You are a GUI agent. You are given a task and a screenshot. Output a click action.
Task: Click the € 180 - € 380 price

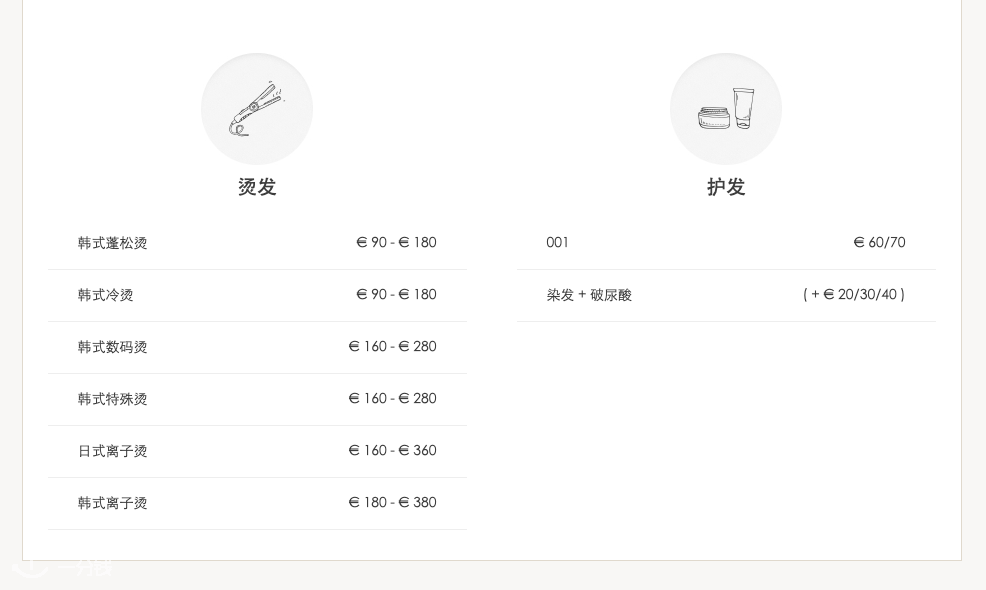click(x=392, y=503)
